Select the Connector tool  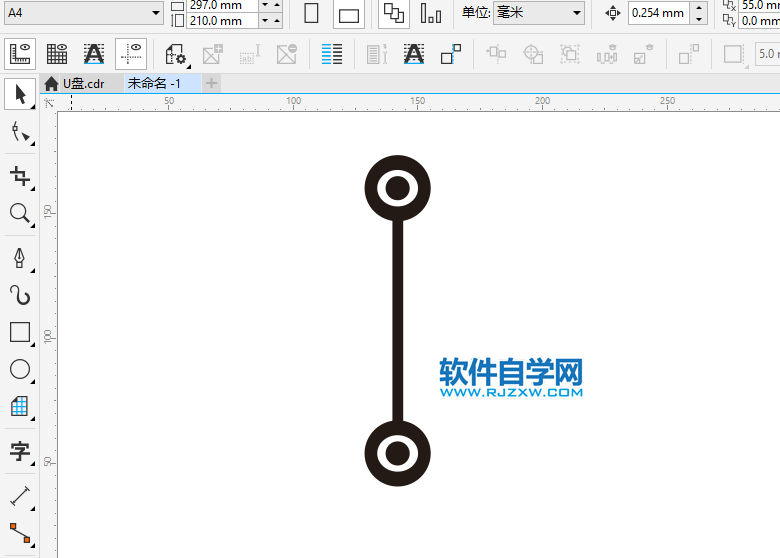click(20, 533)
